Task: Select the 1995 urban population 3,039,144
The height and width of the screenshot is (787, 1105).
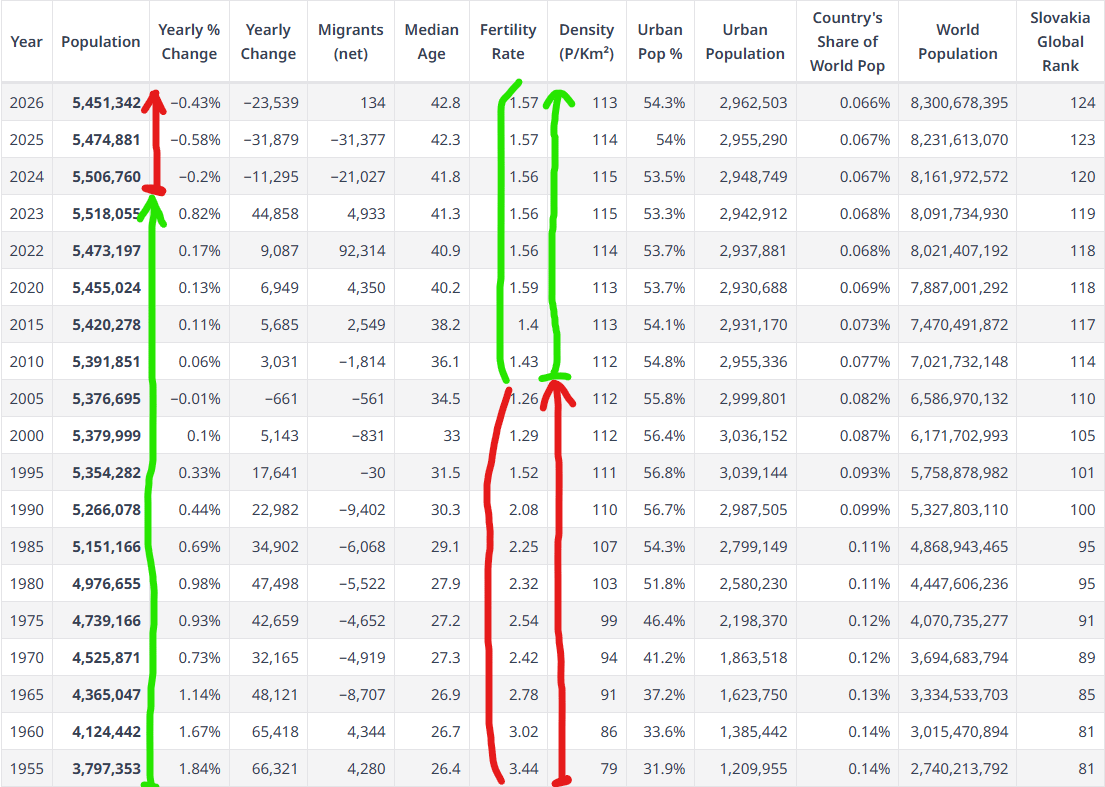Action: coord(753,473)
